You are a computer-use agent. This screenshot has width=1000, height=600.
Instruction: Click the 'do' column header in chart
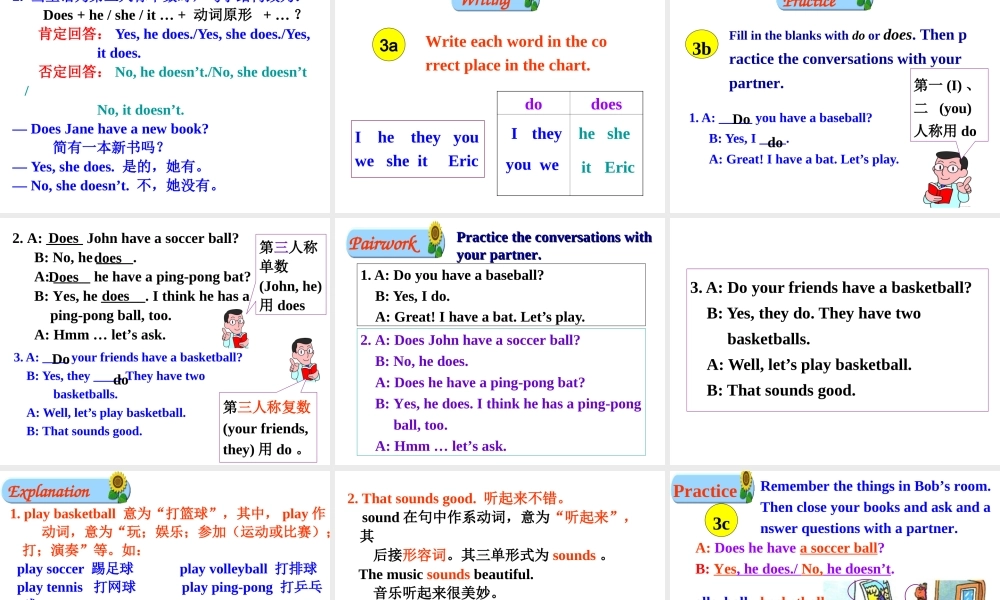click(x=533, y=104)
